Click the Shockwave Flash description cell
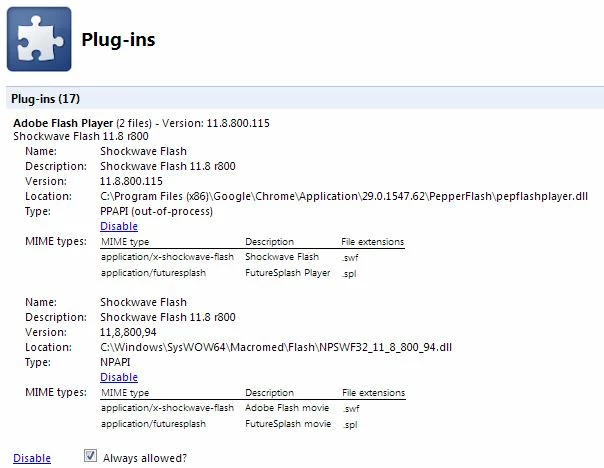 click(282, 257)
